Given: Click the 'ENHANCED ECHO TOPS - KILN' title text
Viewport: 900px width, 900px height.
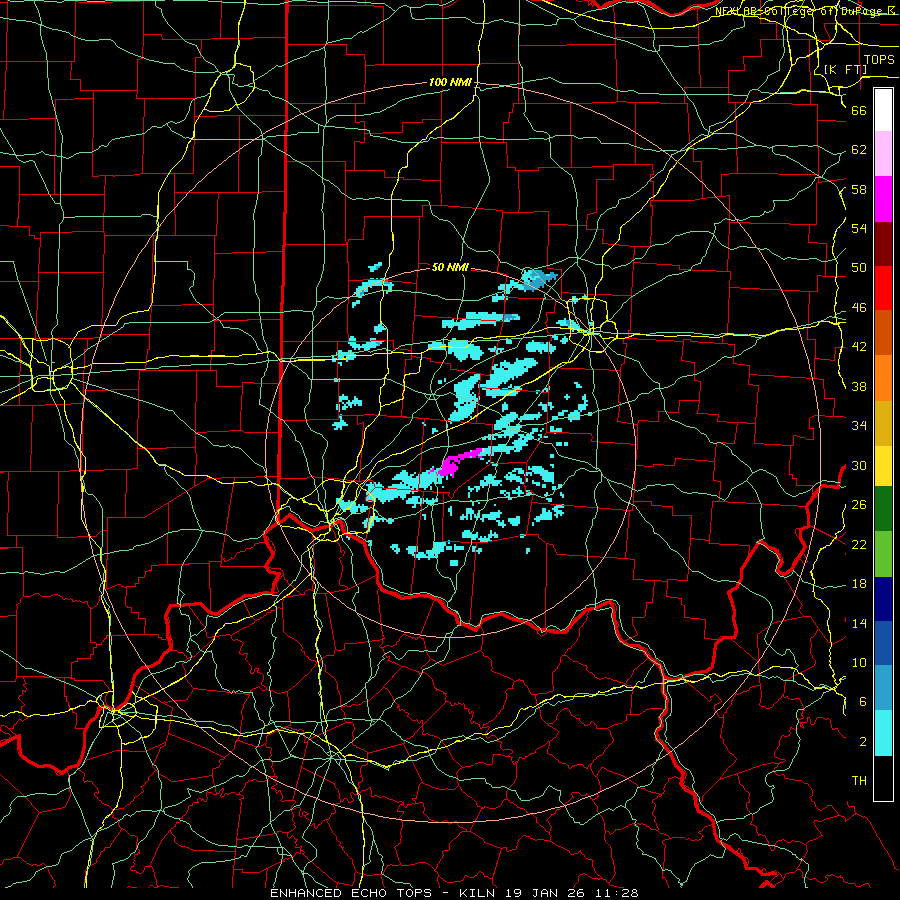Looking at the screenshot, I should coord(385,893).
